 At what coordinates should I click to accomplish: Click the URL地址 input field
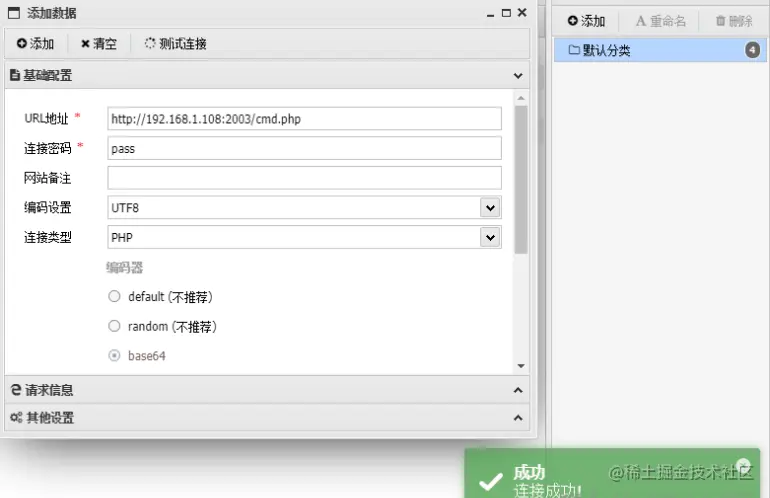(x=304, y=119)
